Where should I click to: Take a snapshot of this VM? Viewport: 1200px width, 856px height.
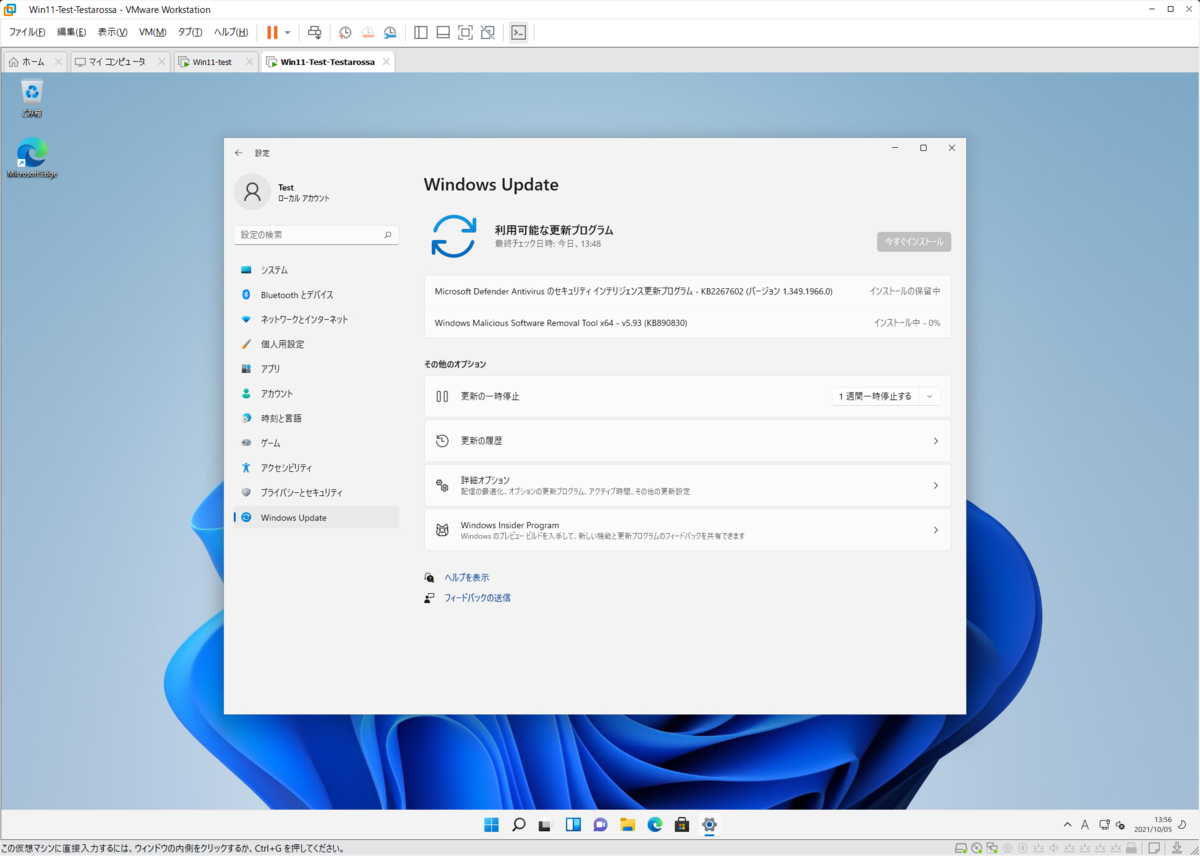[345, 32]
